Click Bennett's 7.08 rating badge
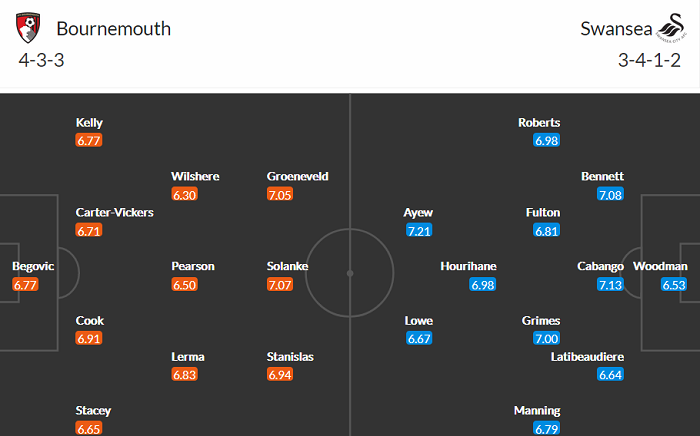This screenshot has height=436, width=700. coord(610,195)
